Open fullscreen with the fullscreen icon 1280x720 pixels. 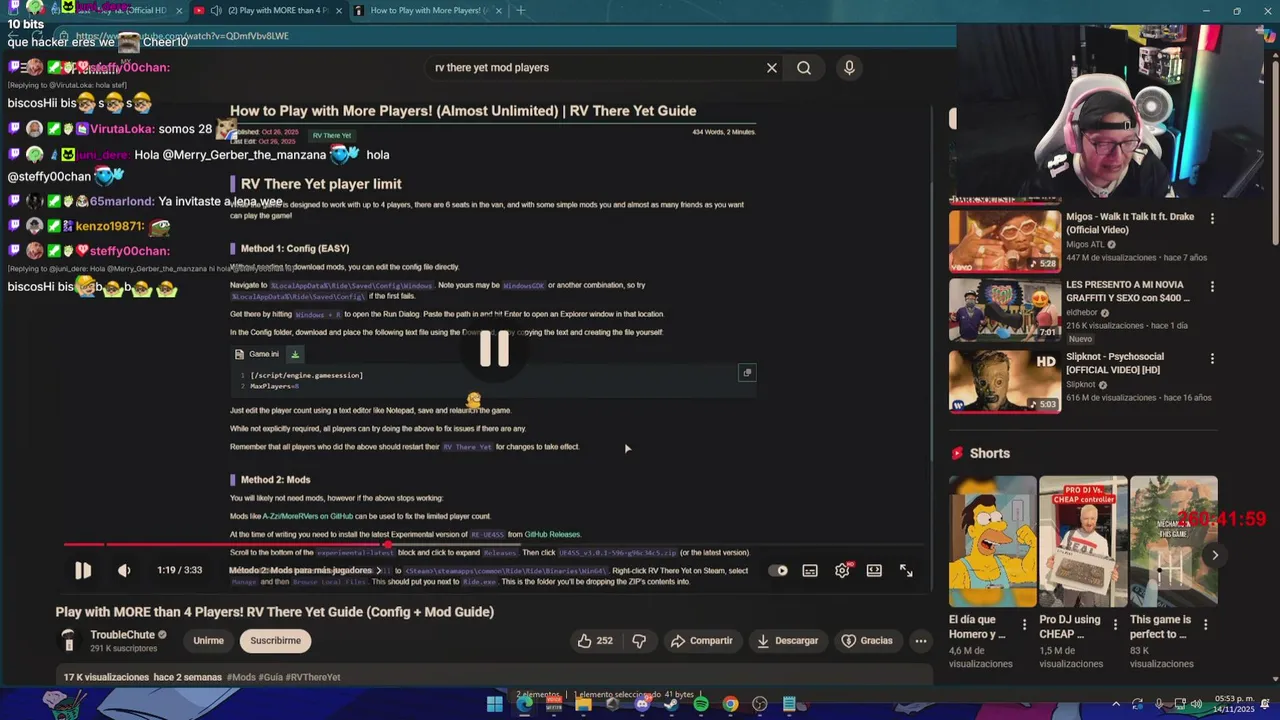[x=906, y=570]
